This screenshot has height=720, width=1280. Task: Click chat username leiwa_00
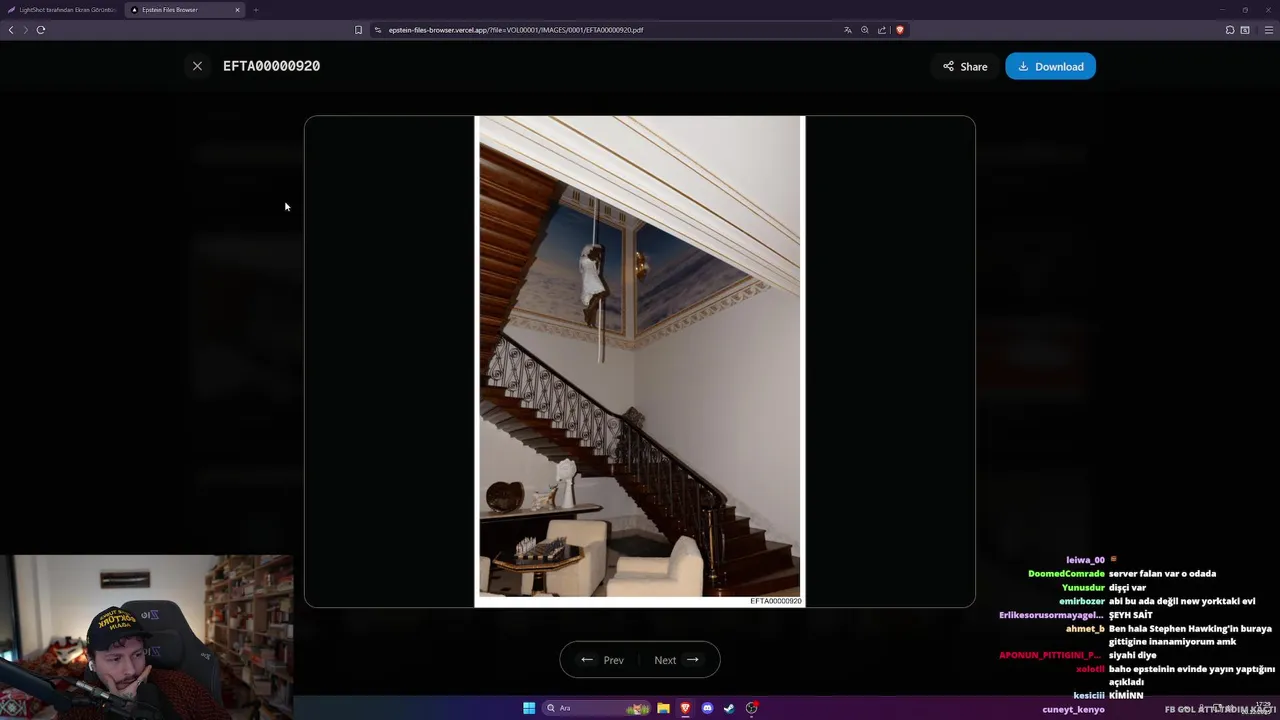(x=1085, y=560)
